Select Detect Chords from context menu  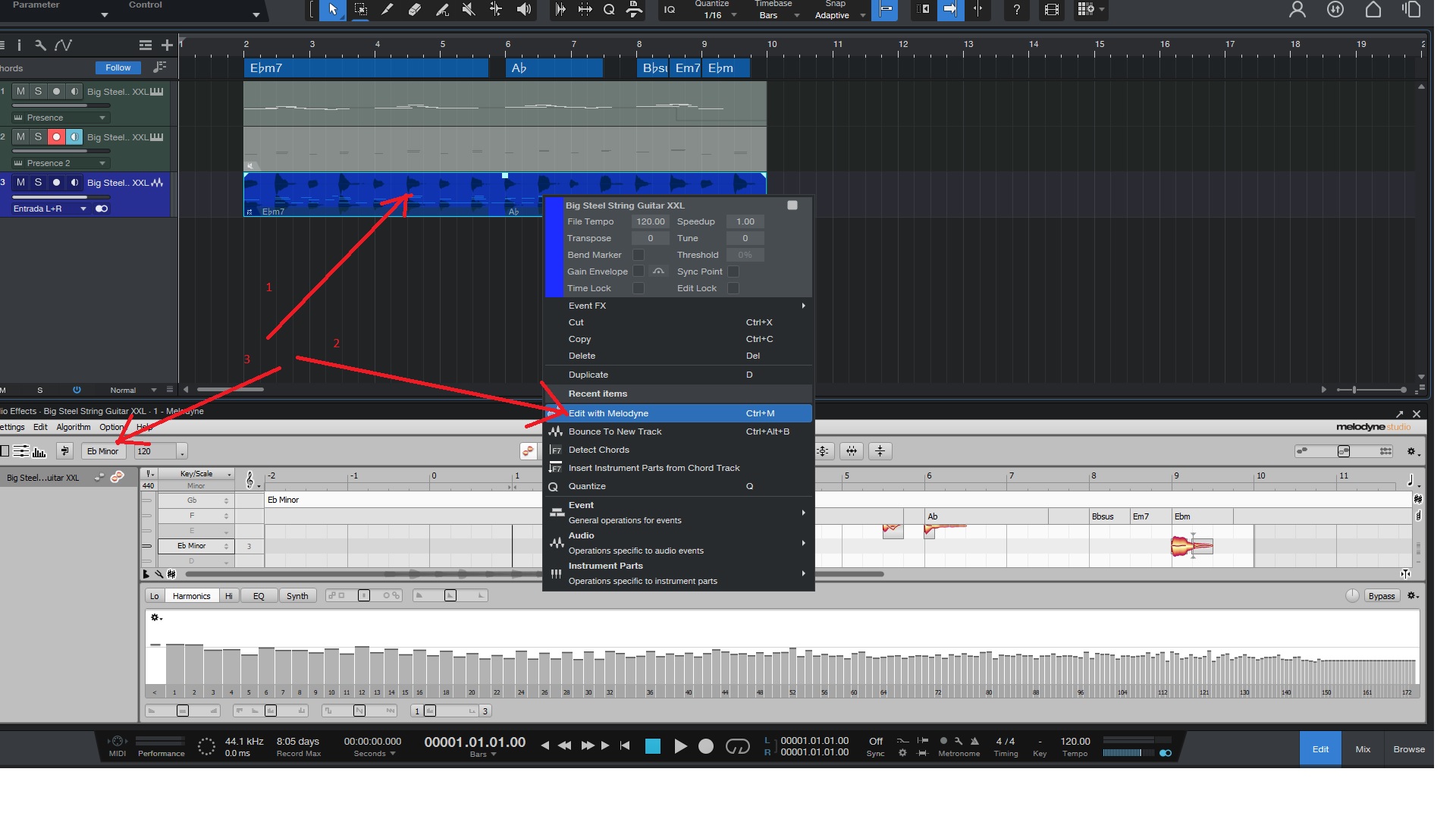598,450
